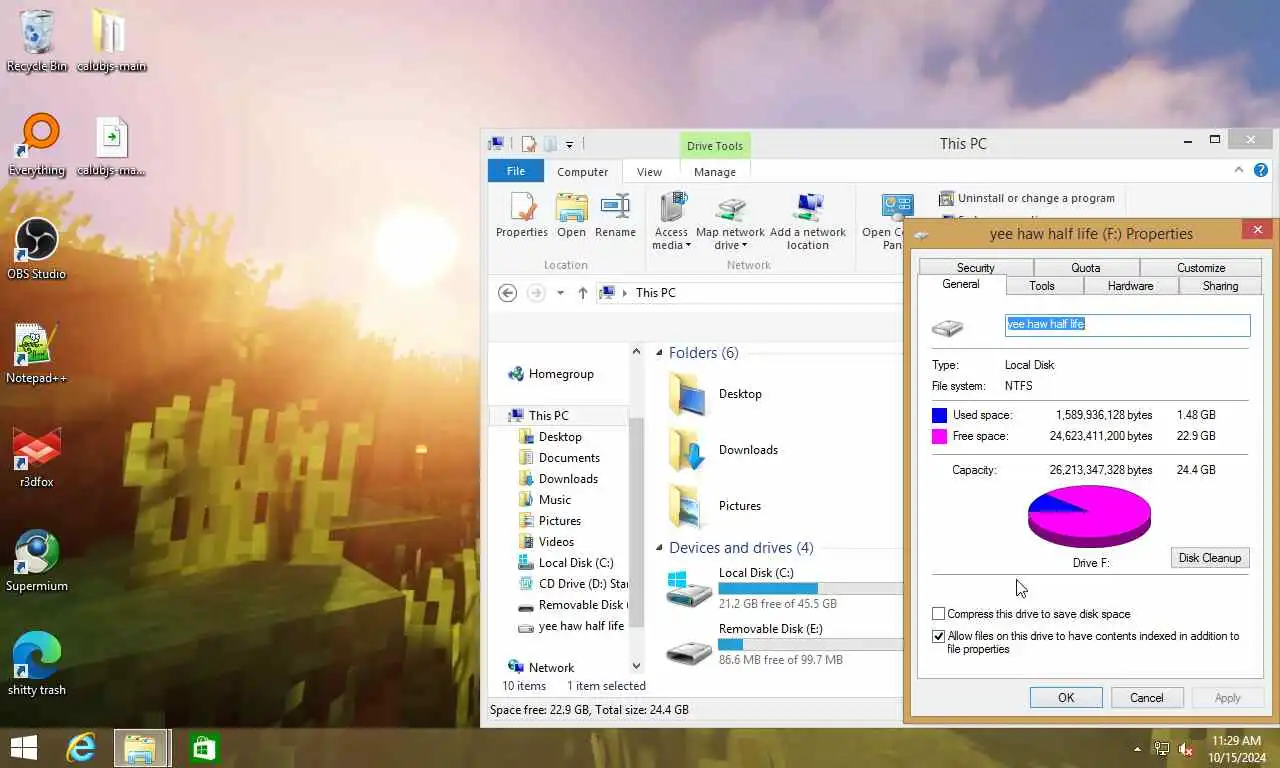1280x768 pixels.
Task: Select Local Disk (C:) drive icon
Action: point(689,588)
